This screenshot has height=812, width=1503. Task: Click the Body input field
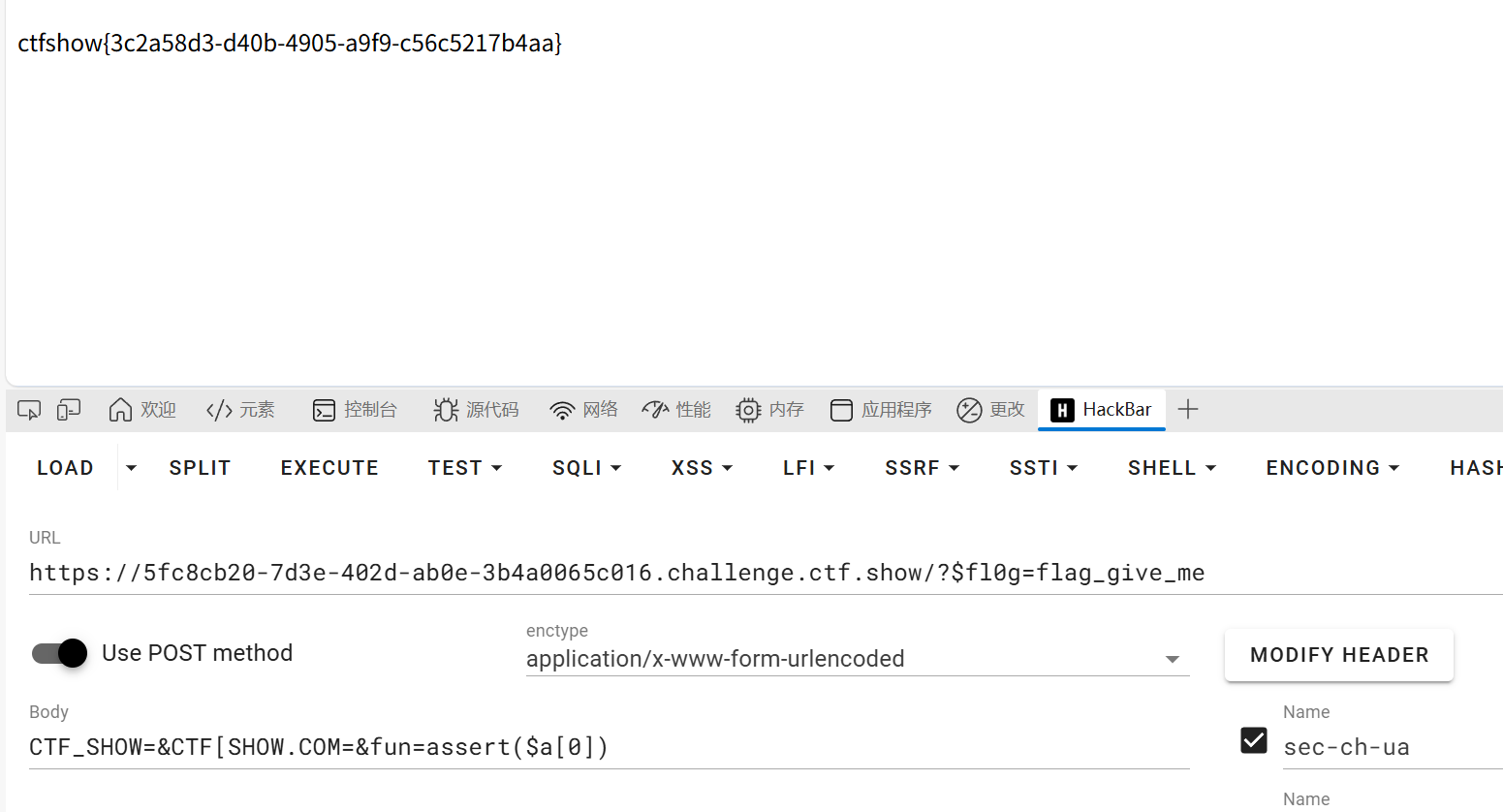tap(609, 747)
